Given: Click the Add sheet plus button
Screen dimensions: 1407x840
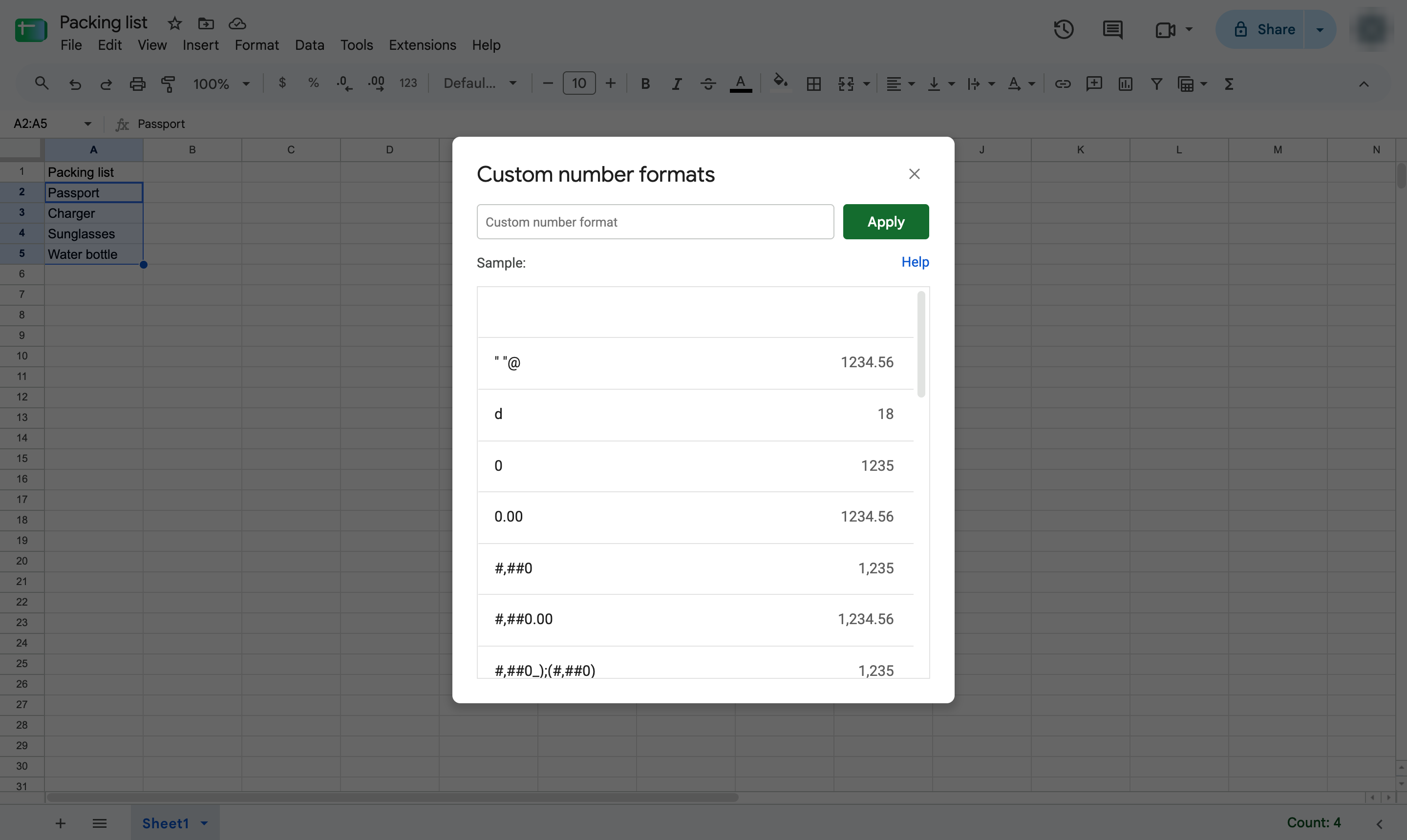Looking at the screenshot, I should (61, 823).
